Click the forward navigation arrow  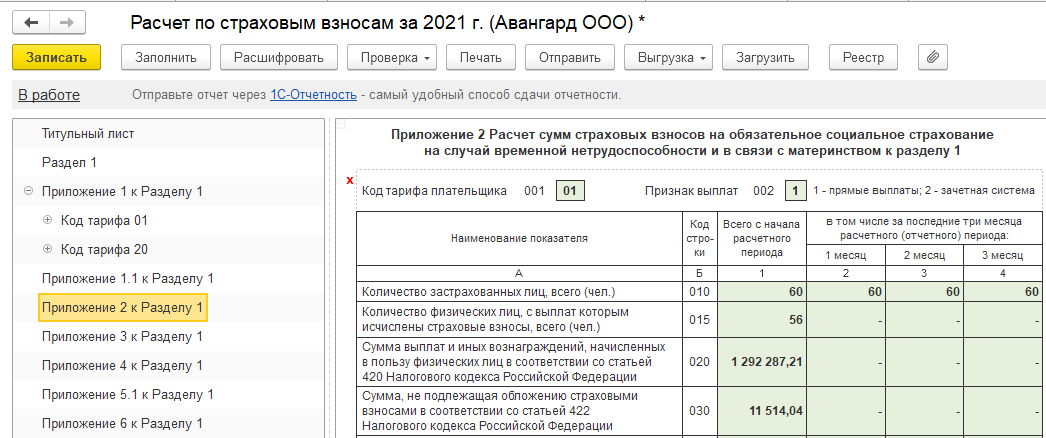66,22
